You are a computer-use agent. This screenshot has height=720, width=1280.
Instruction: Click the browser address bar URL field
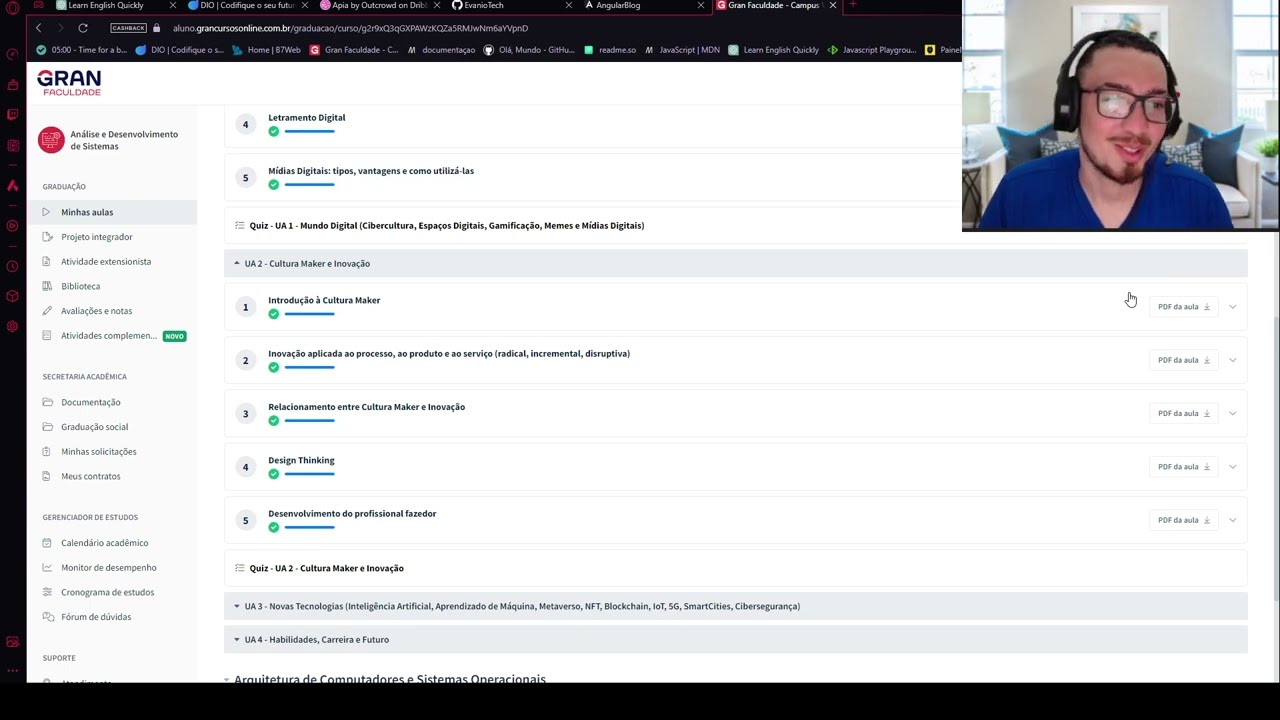pos(350,28)
